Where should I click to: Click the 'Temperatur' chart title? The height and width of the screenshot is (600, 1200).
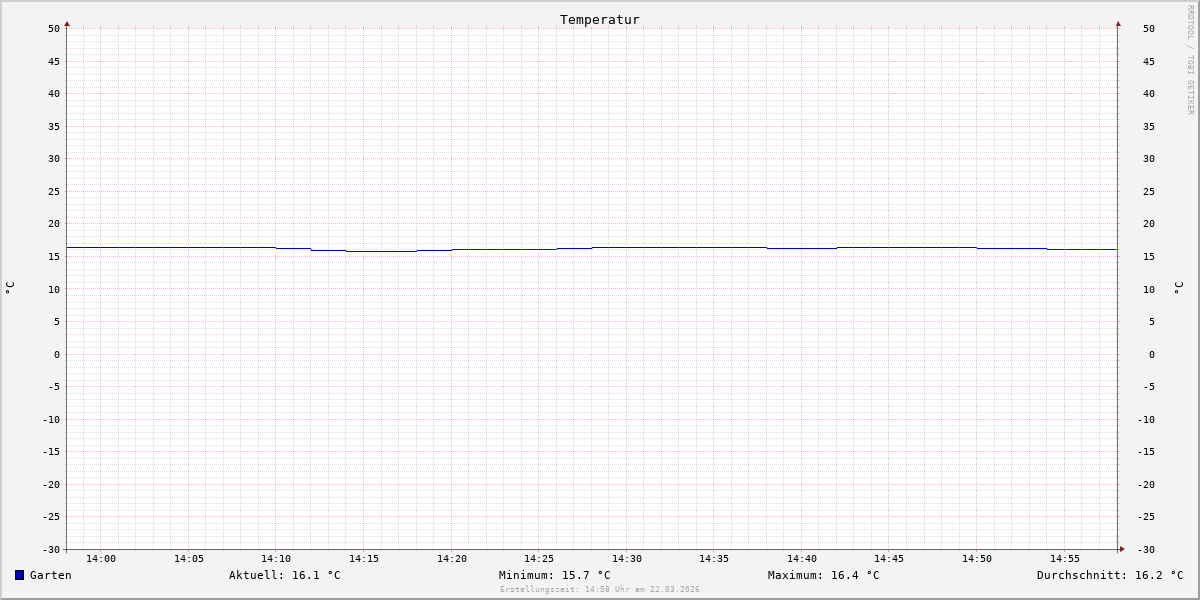click(600, 19)
